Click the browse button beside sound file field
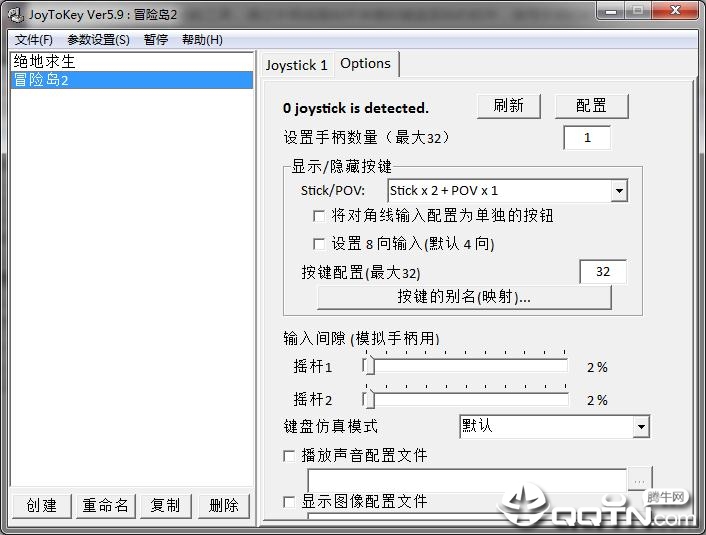The height and width of the screenshot is (535, 706). point(639,481)
